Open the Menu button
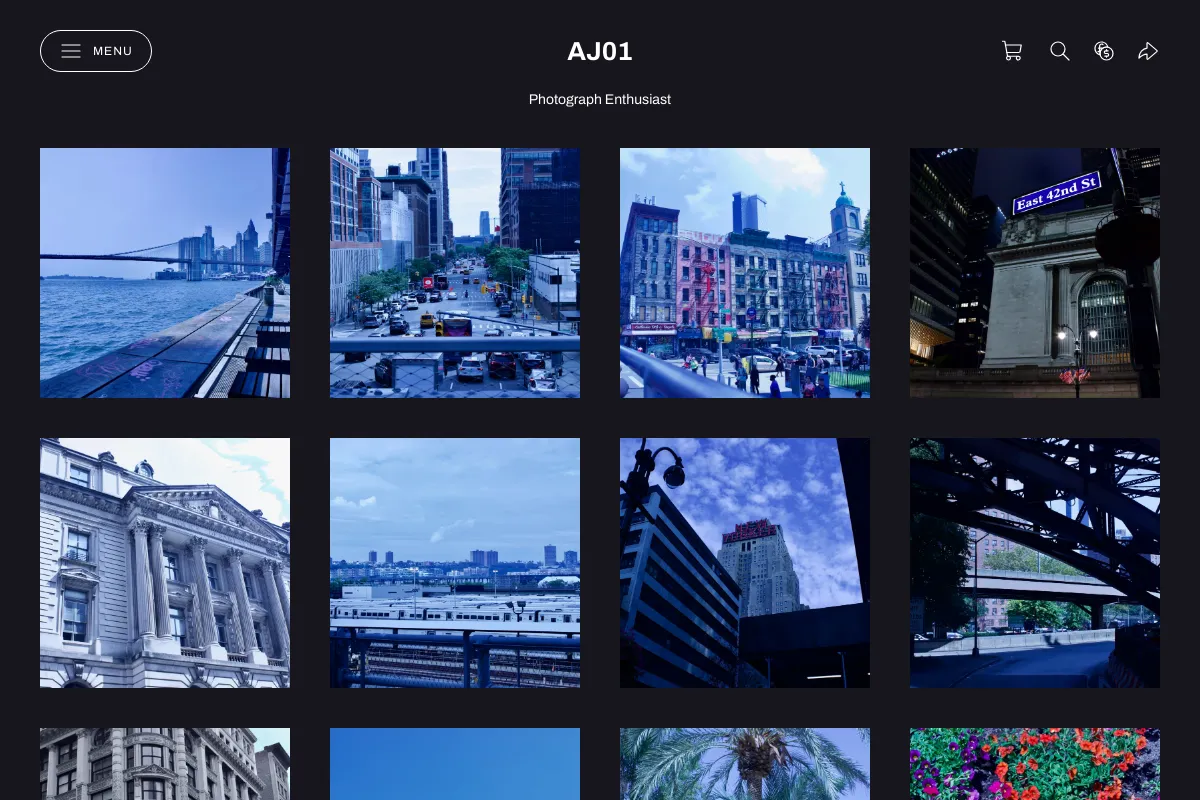 coord(96,51)
